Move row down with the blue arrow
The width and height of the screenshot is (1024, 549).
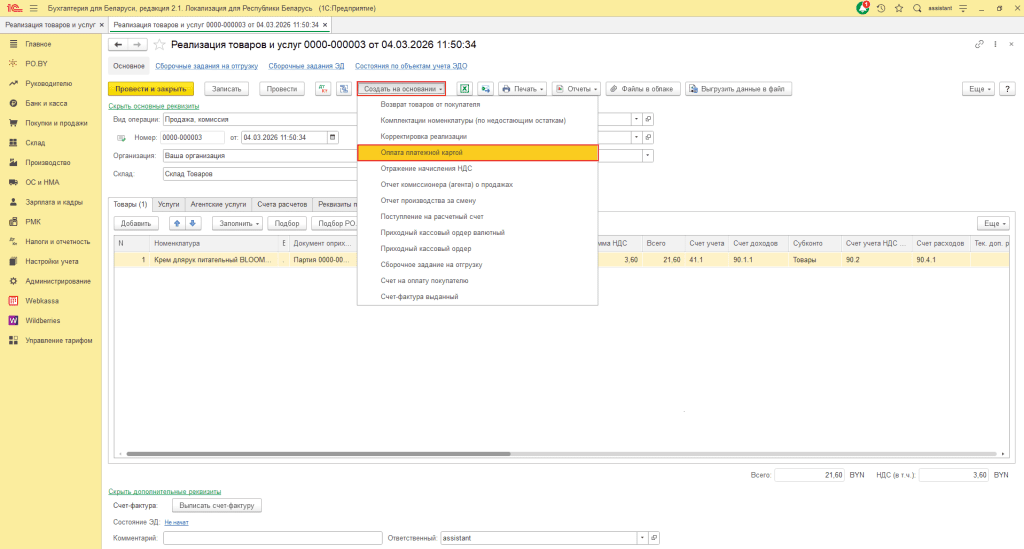coord(193,223)
